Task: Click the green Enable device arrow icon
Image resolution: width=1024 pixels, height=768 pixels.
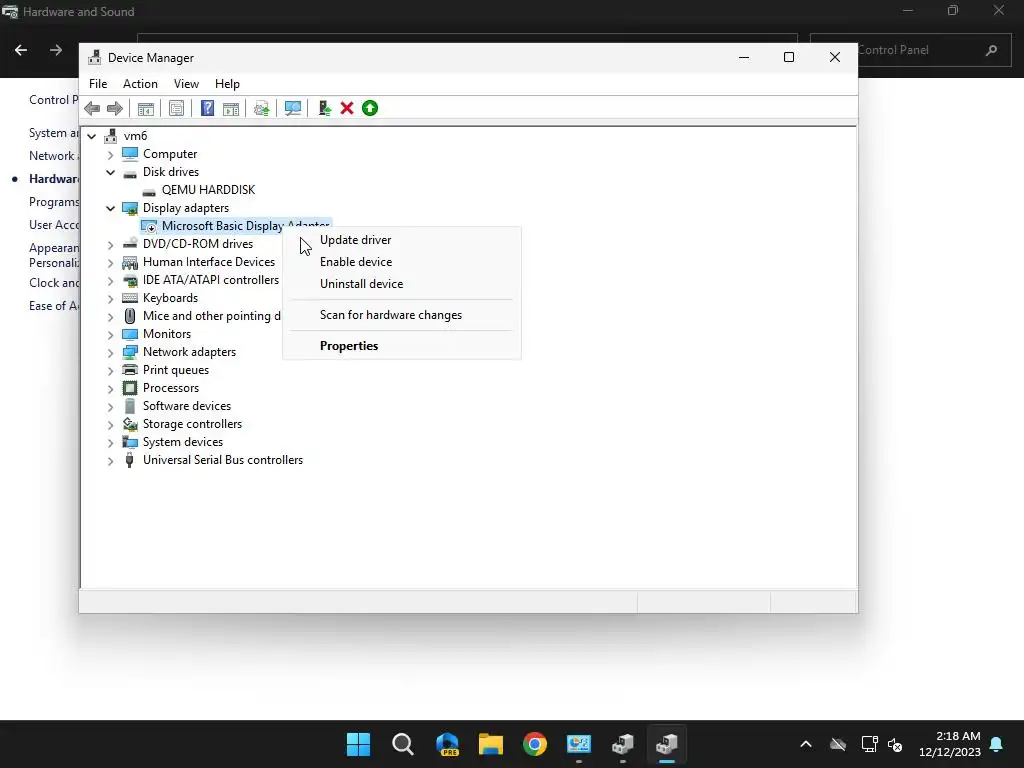Action: [x=370, y=108]
